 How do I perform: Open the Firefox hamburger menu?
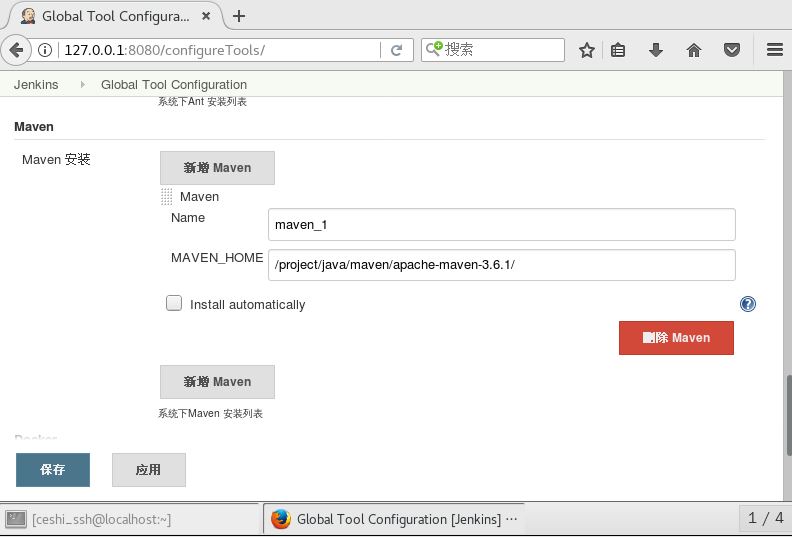pyautogui.click(x=774, y=50)
